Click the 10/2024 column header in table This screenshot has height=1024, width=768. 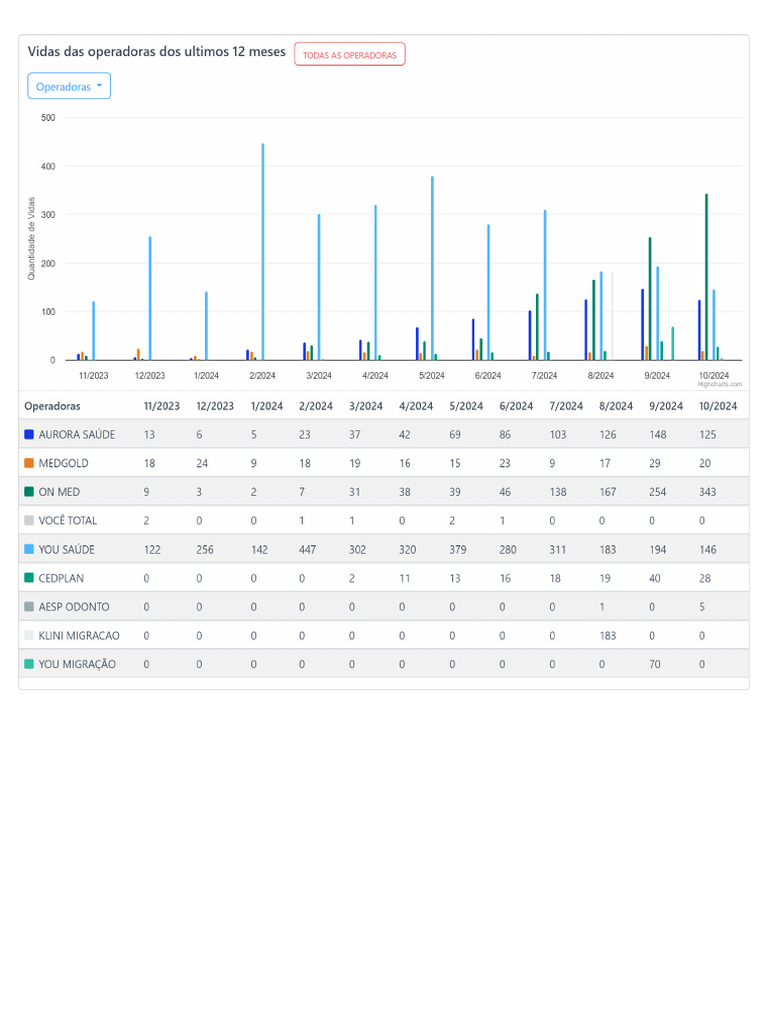pyautogui.click(x=718, y=406)
